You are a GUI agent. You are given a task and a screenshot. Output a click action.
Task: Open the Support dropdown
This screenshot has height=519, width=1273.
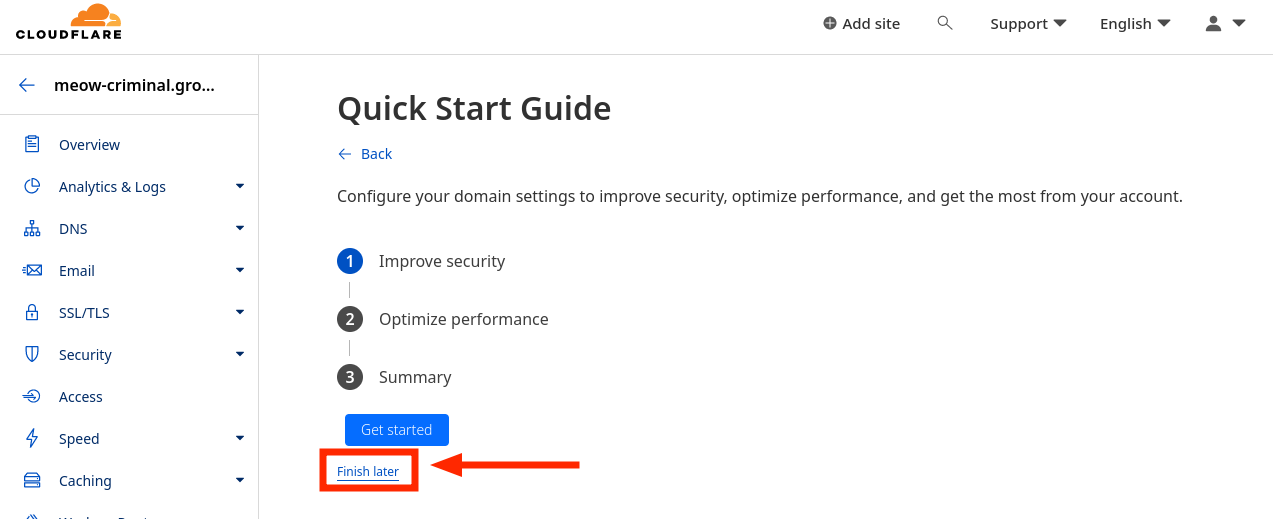tap(1028, 23)
